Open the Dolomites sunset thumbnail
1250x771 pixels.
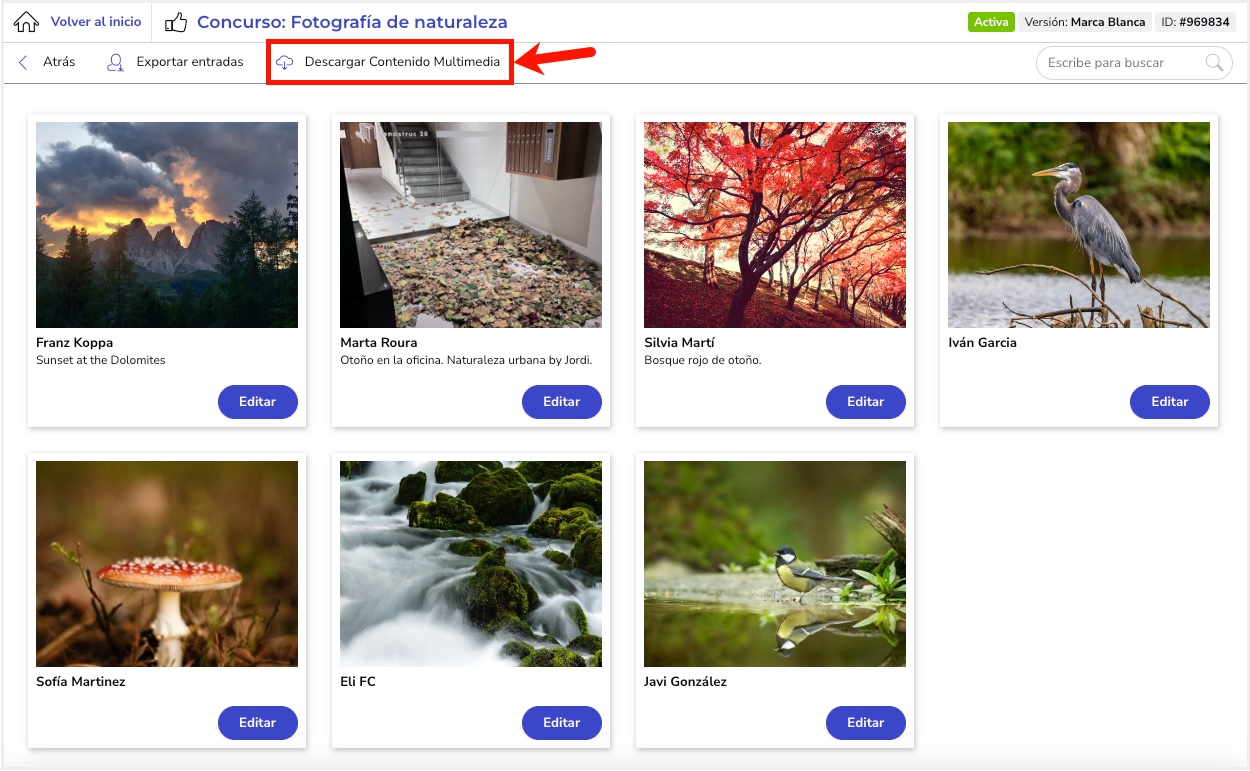pyautogui.click(x=167, y=225)
